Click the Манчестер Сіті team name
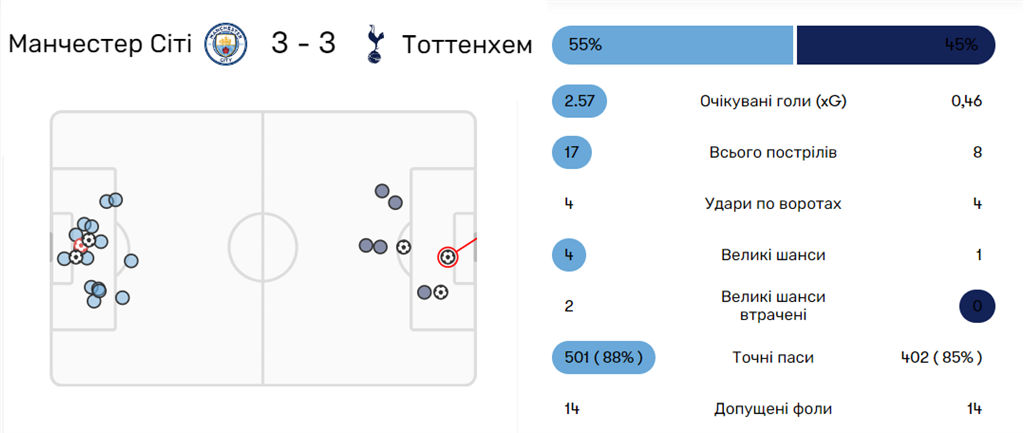Image resolution: width=1024 pixels, height=433 pixels. pyautogui.click(x=99, y=45)
